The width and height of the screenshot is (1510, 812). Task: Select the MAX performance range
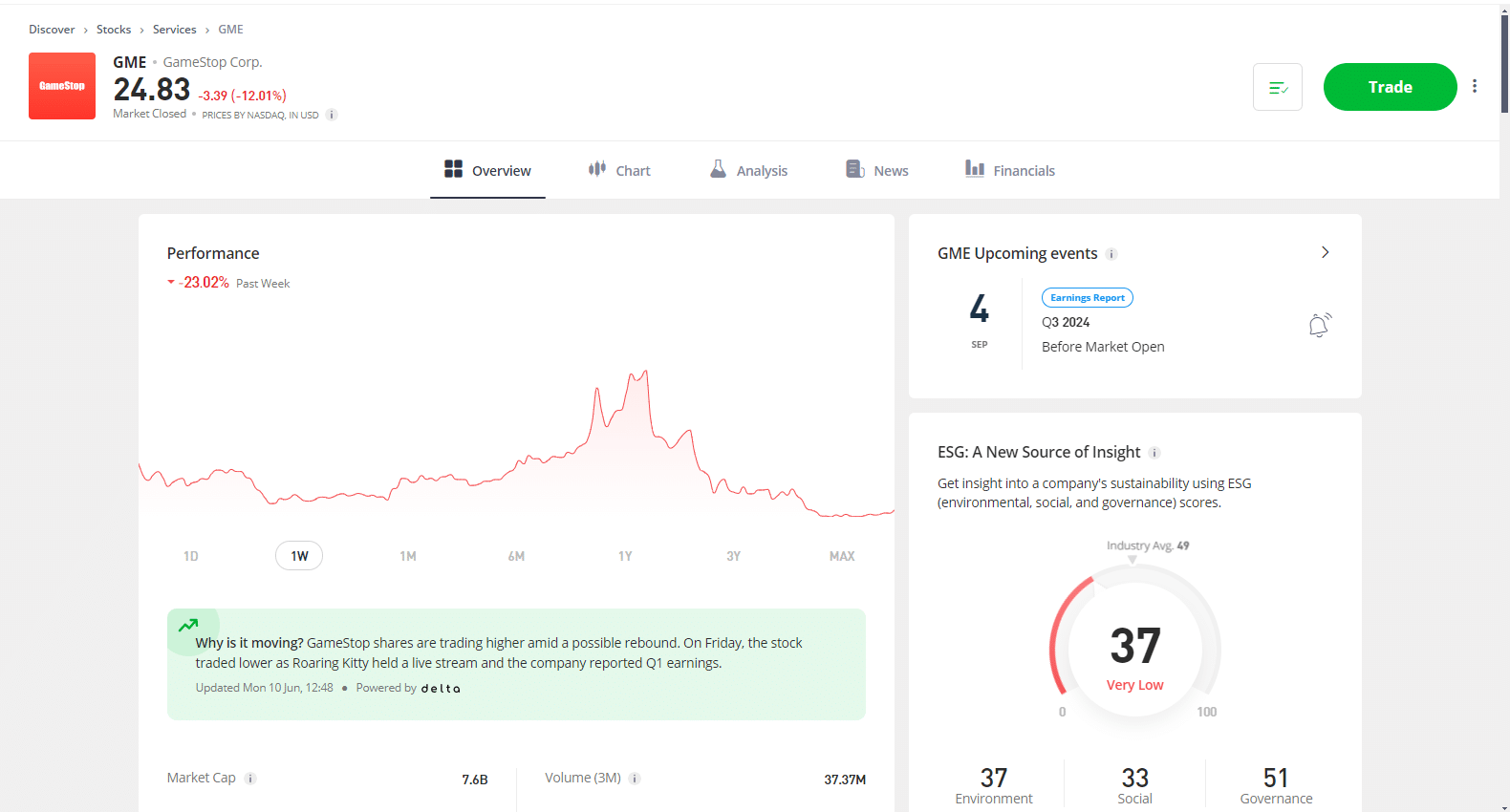click(842, 556)
